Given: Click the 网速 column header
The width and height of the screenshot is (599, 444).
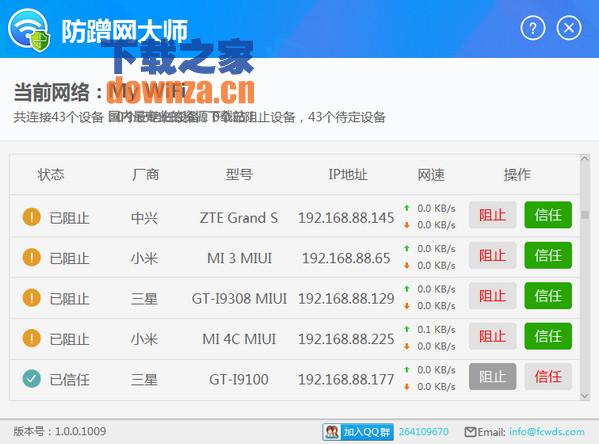Looking at the screenshot, I should 431,175.
